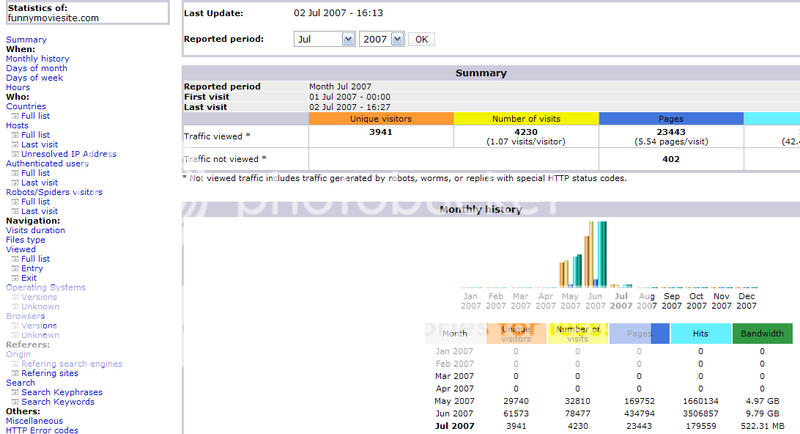The width and height of the screenshot is (800, 434).
Task: Click the icon beside Refering sites
Action: (x=15, y=373)
